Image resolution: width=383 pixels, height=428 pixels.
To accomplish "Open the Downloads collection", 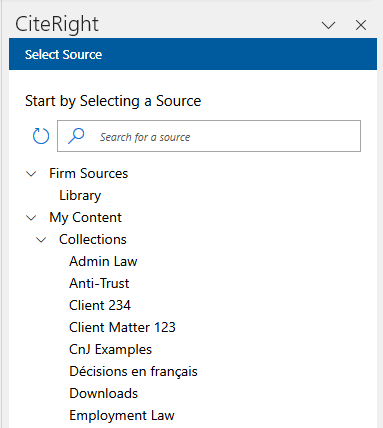I will (103, 393).
